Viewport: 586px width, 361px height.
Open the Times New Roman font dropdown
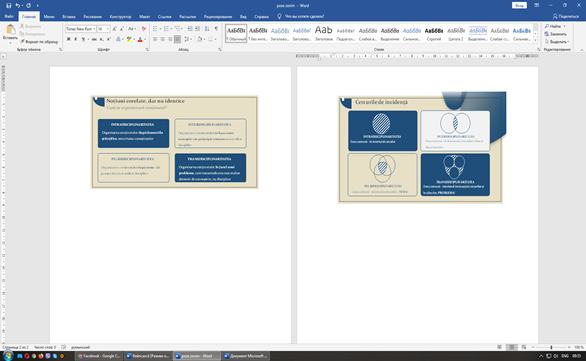(81, 29)
